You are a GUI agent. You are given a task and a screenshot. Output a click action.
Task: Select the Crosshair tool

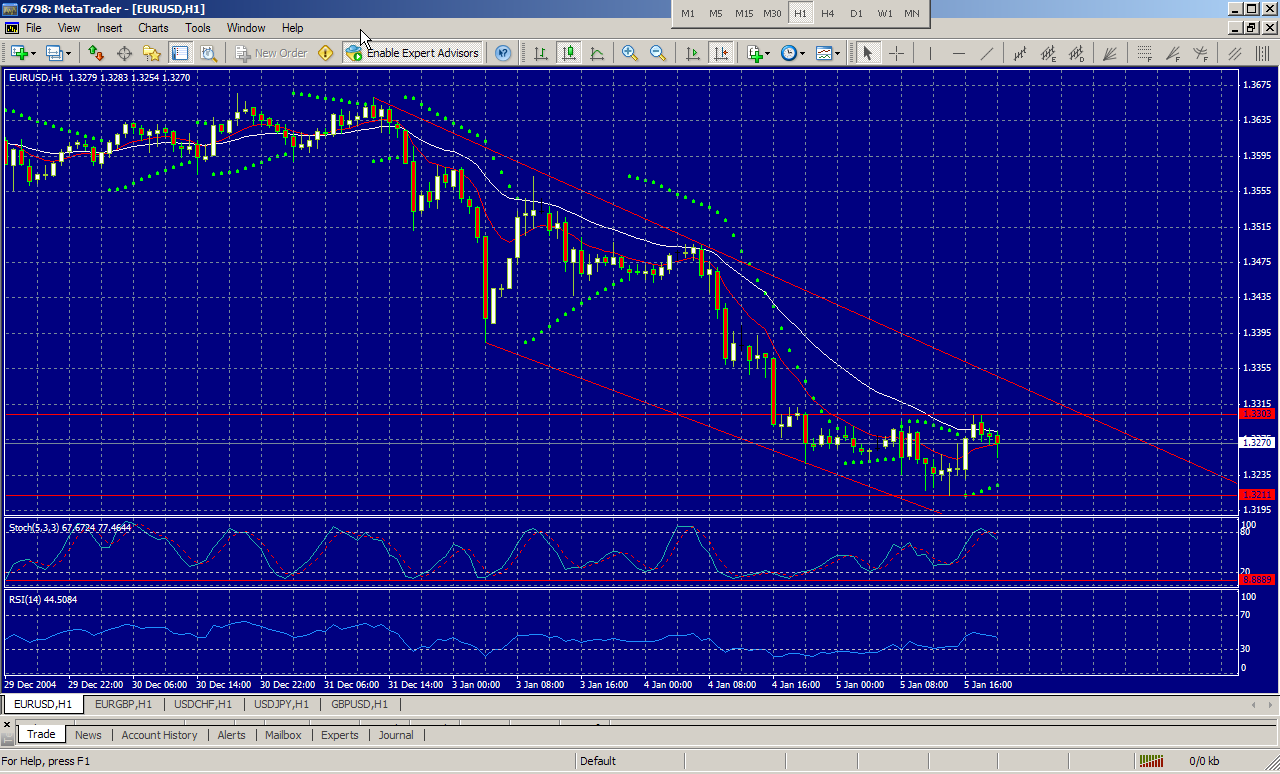(896, 53)
